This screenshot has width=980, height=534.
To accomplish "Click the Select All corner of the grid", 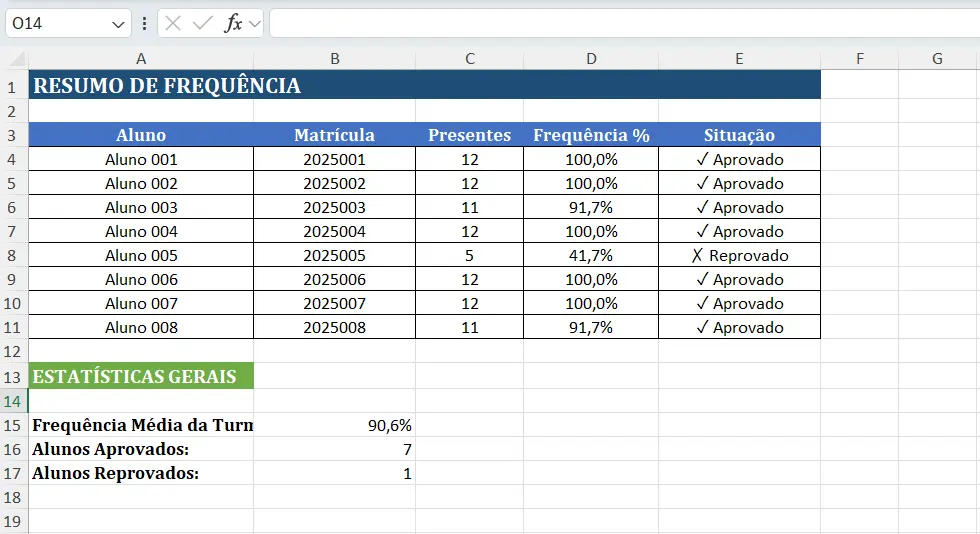I will coord(14,59).
